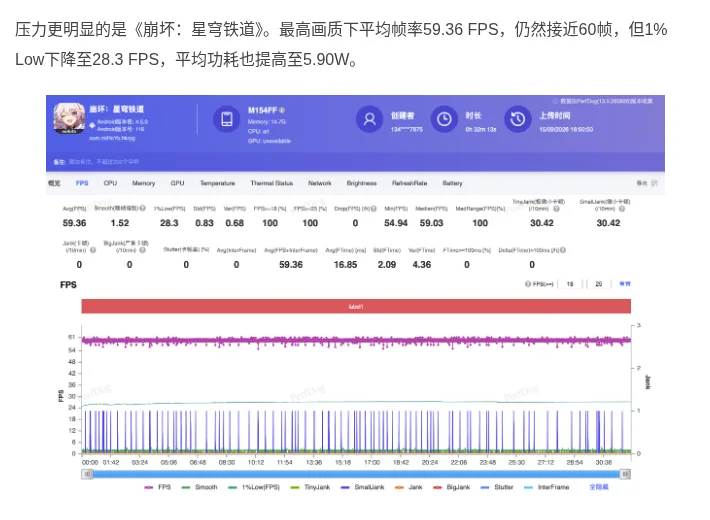Click help icon beside SmallJank metric
Image resolution: width=710 pixels, height=520 pixels.
[622, 209]
